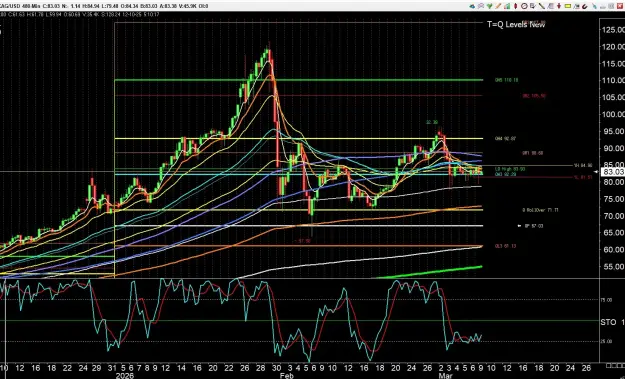Click the STO indicator label
This screenshot has width=625, height=379.
(x=608, y=322)
